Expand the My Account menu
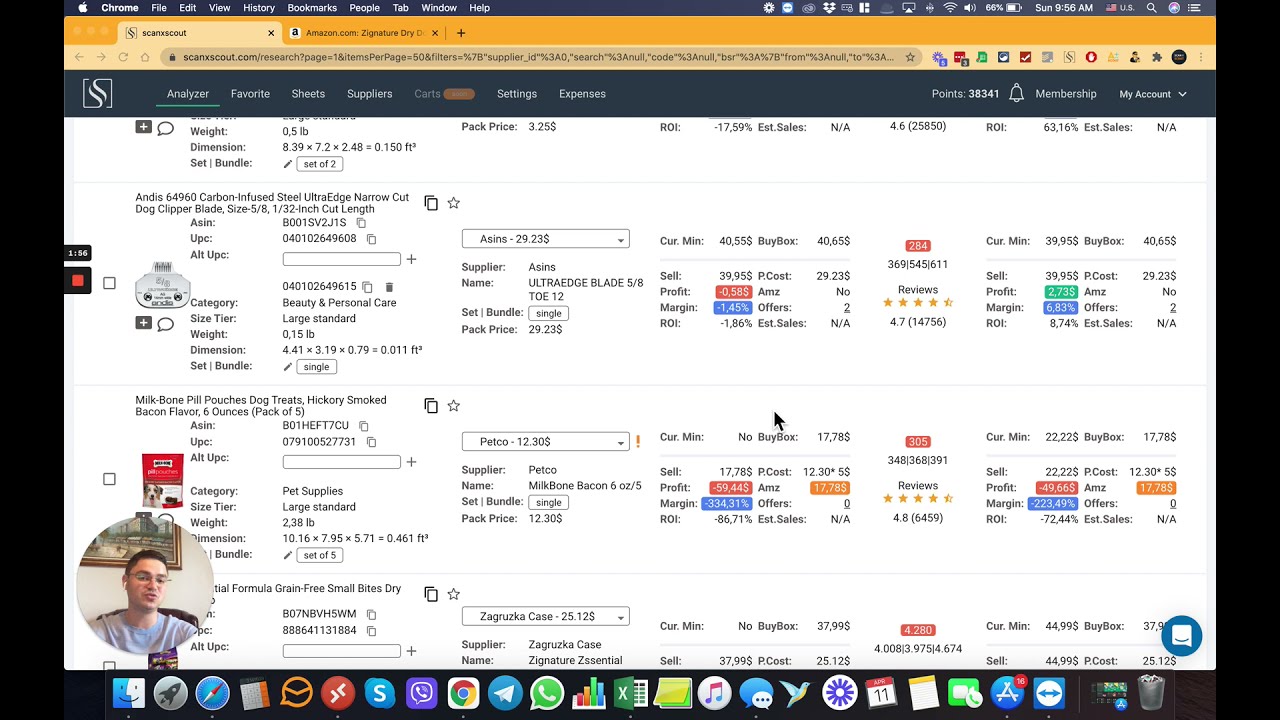 (x=1153, y=94)
